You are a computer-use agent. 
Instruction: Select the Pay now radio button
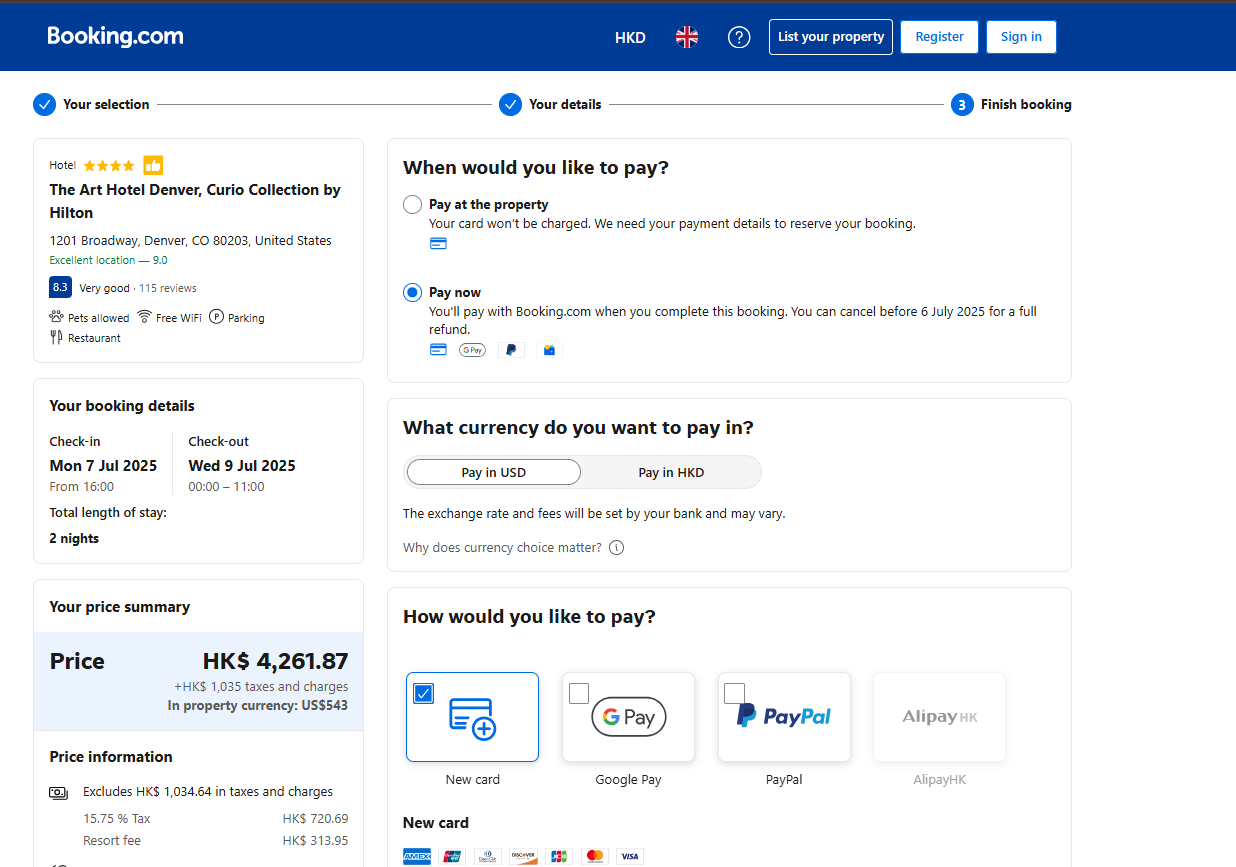pyautogui.click(x=412, y=293)
